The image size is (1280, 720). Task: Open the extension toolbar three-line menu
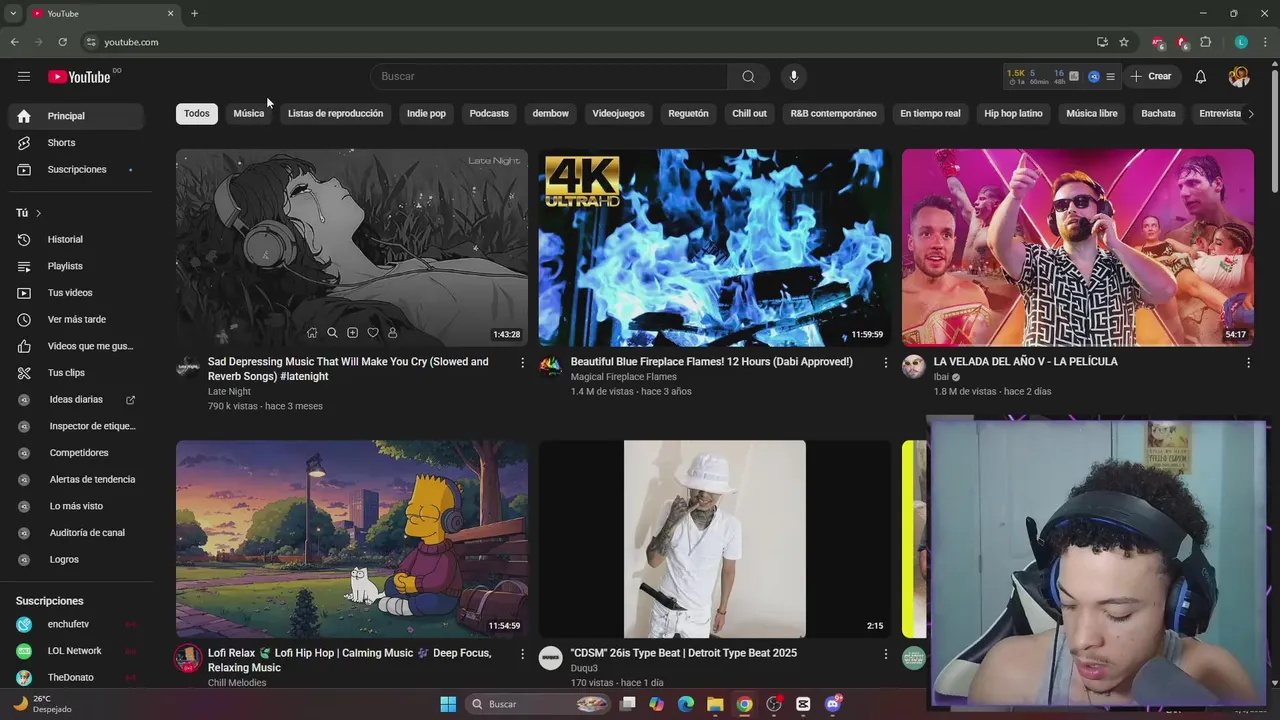click(x=1110, y=76)
